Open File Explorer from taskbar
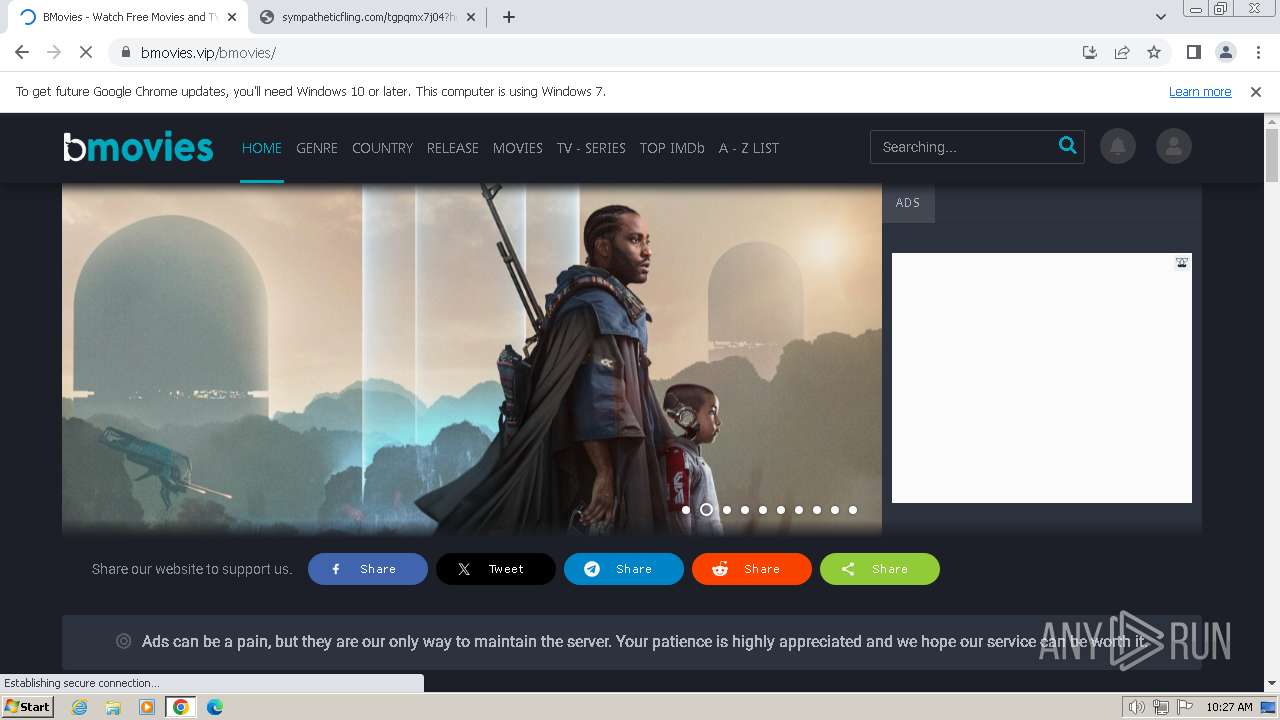The image size is (1280, 720). (x=113, y=707)
